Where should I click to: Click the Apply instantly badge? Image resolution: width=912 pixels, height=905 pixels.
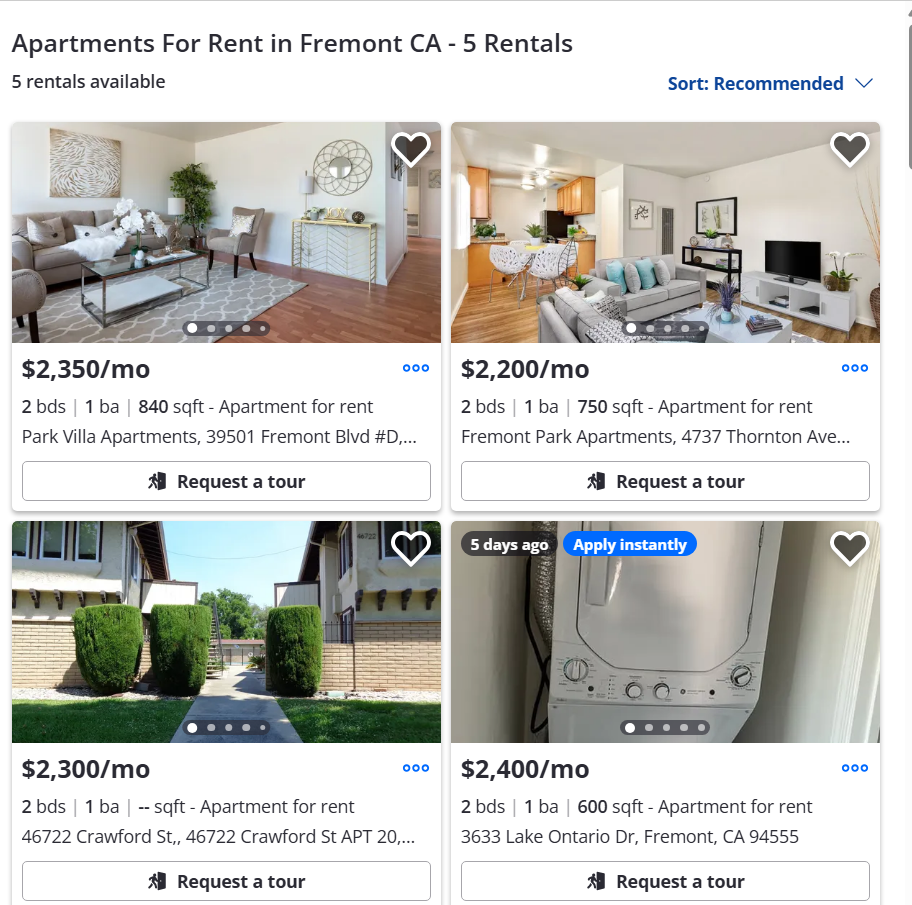point(630,545)
